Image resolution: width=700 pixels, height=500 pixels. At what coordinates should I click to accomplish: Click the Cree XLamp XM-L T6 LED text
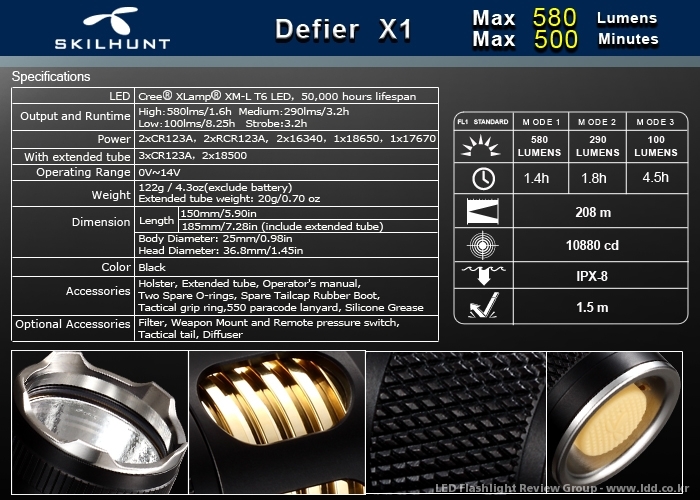pos(277,96)
